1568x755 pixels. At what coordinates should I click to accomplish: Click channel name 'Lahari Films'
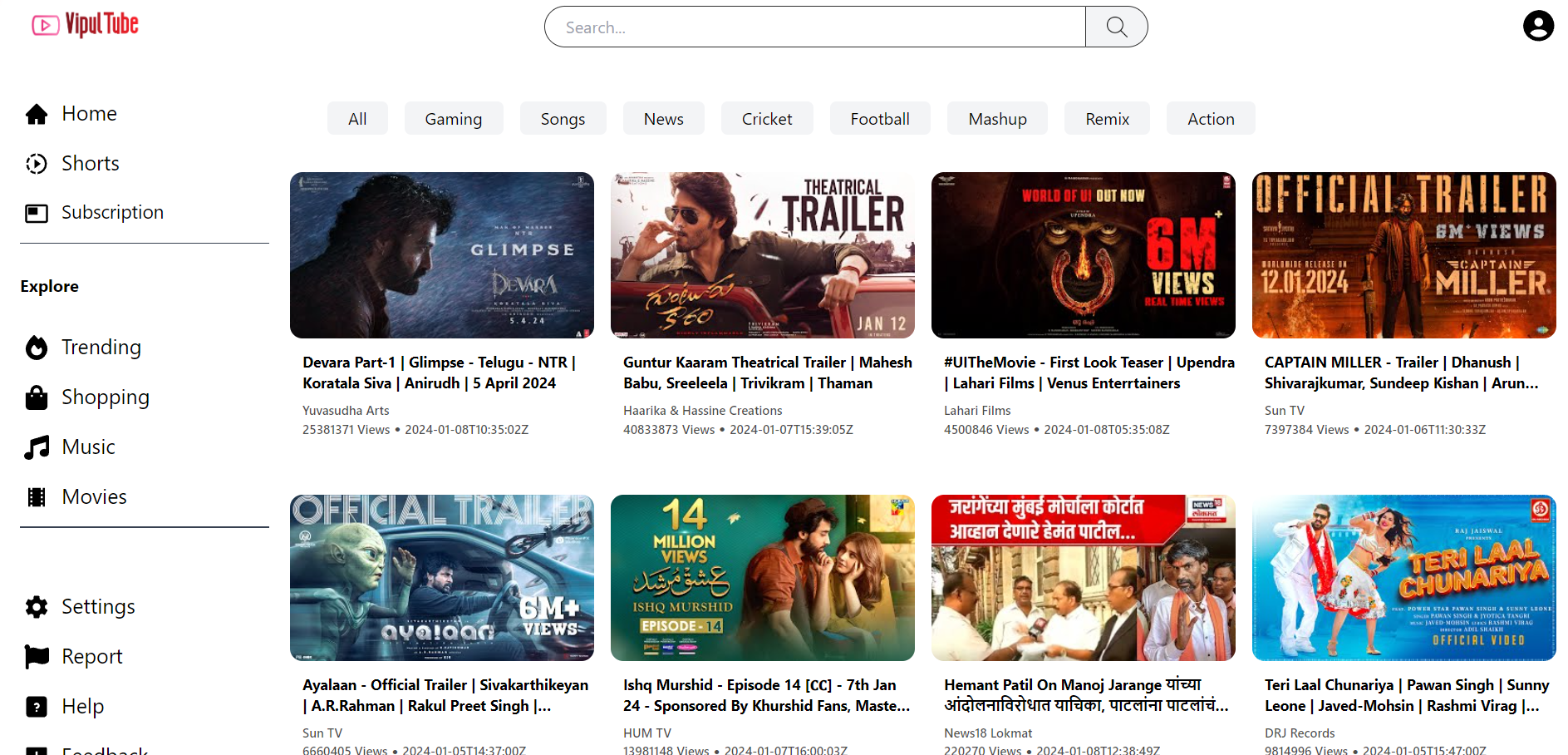977,411
